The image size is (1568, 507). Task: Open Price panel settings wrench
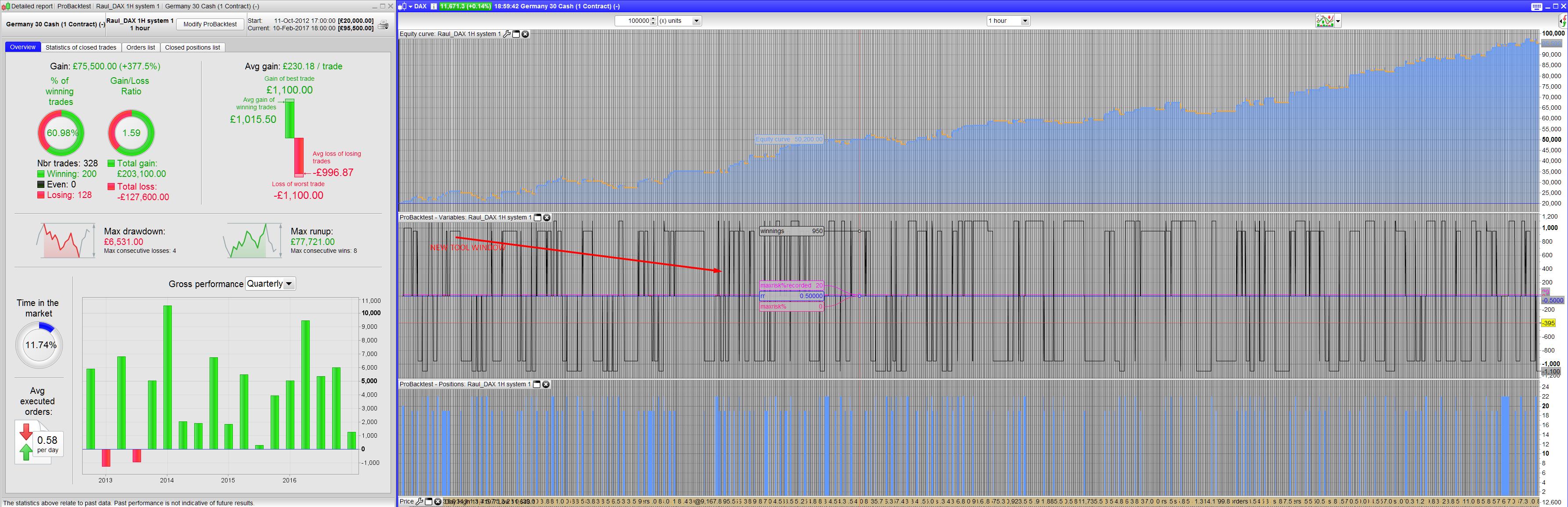point(420,502)
